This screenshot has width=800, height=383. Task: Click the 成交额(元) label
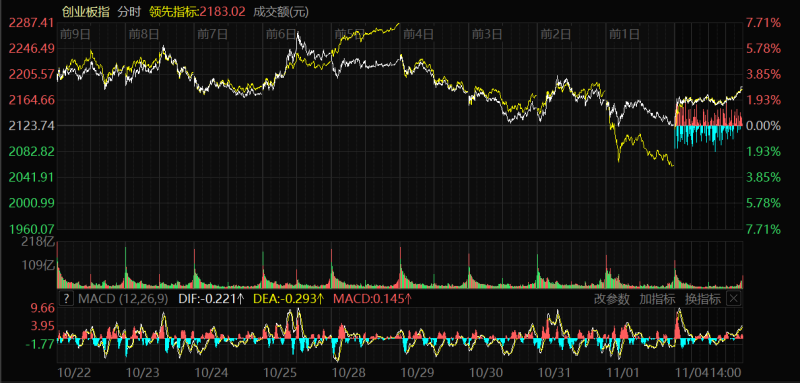point(281,11)
